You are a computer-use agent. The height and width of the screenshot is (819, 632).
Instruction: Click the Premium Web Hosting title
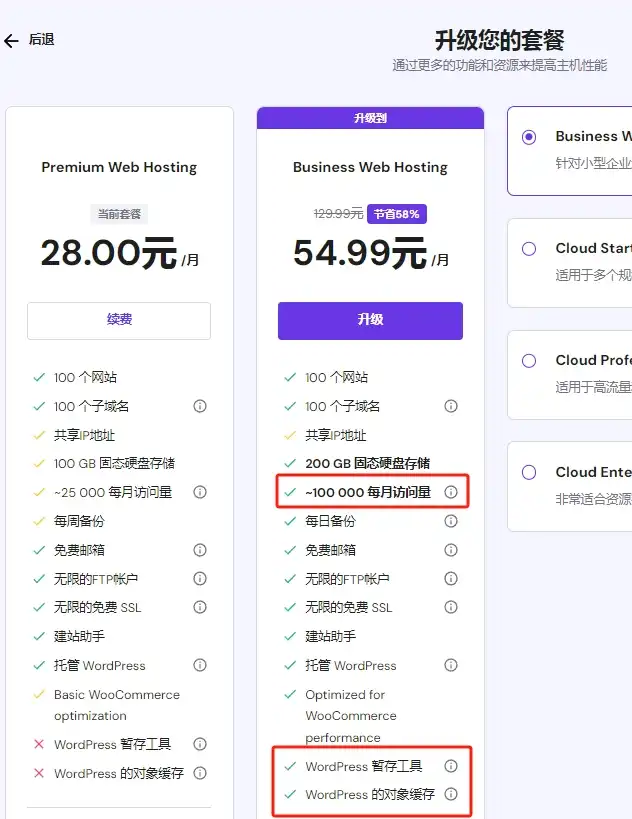coord(119,167)
